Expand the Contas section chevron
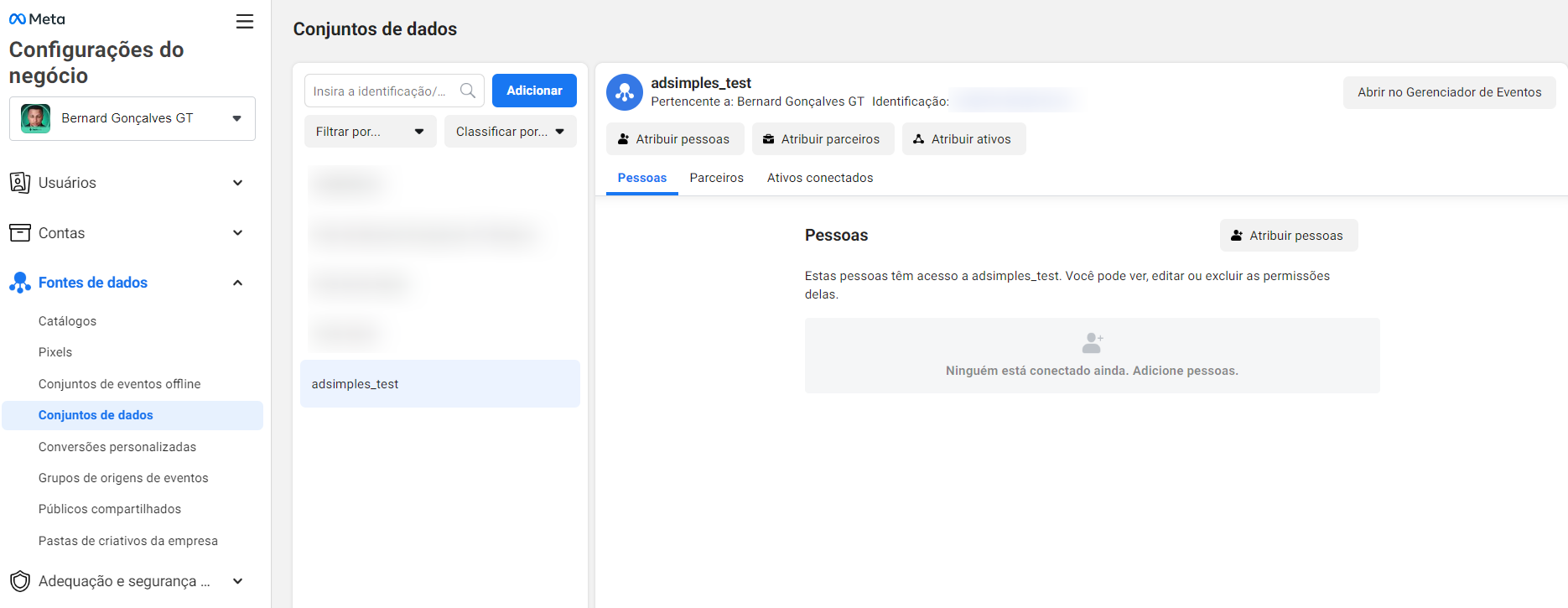1568x608 pixels. coord(238,233)
